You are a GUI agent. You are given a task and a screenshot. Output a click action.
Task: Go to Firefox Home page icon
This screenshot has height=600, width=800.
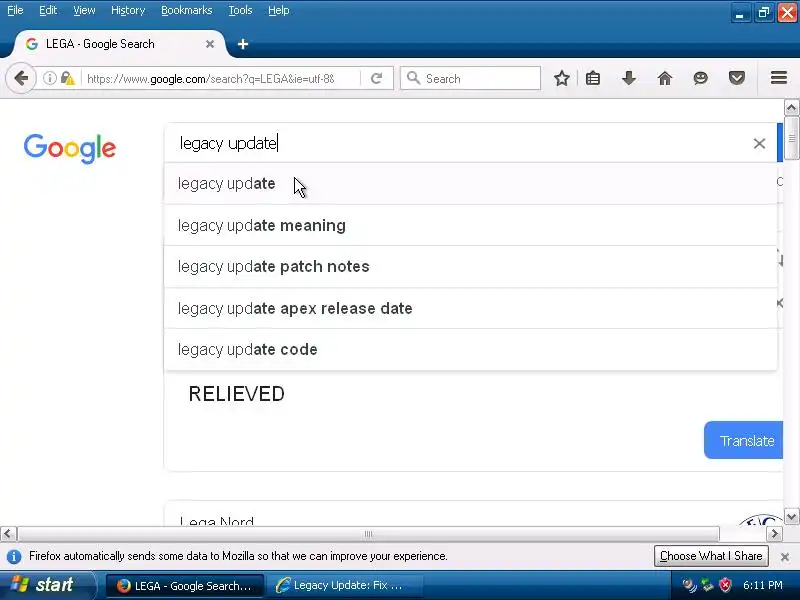click(x=665, y=79)
